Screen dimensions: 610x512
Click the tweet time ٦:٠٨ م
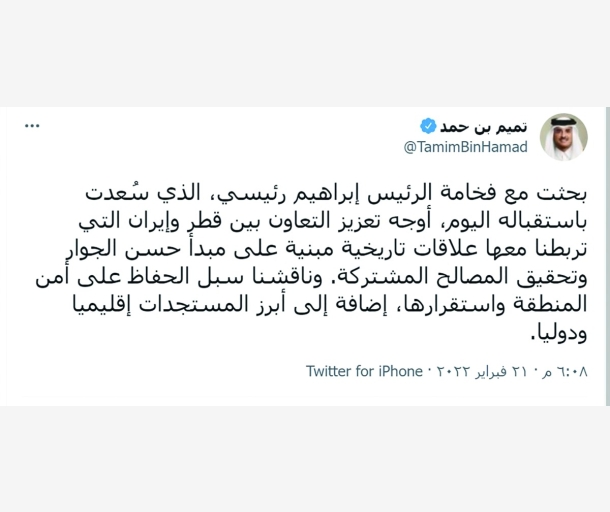(564, 371)
